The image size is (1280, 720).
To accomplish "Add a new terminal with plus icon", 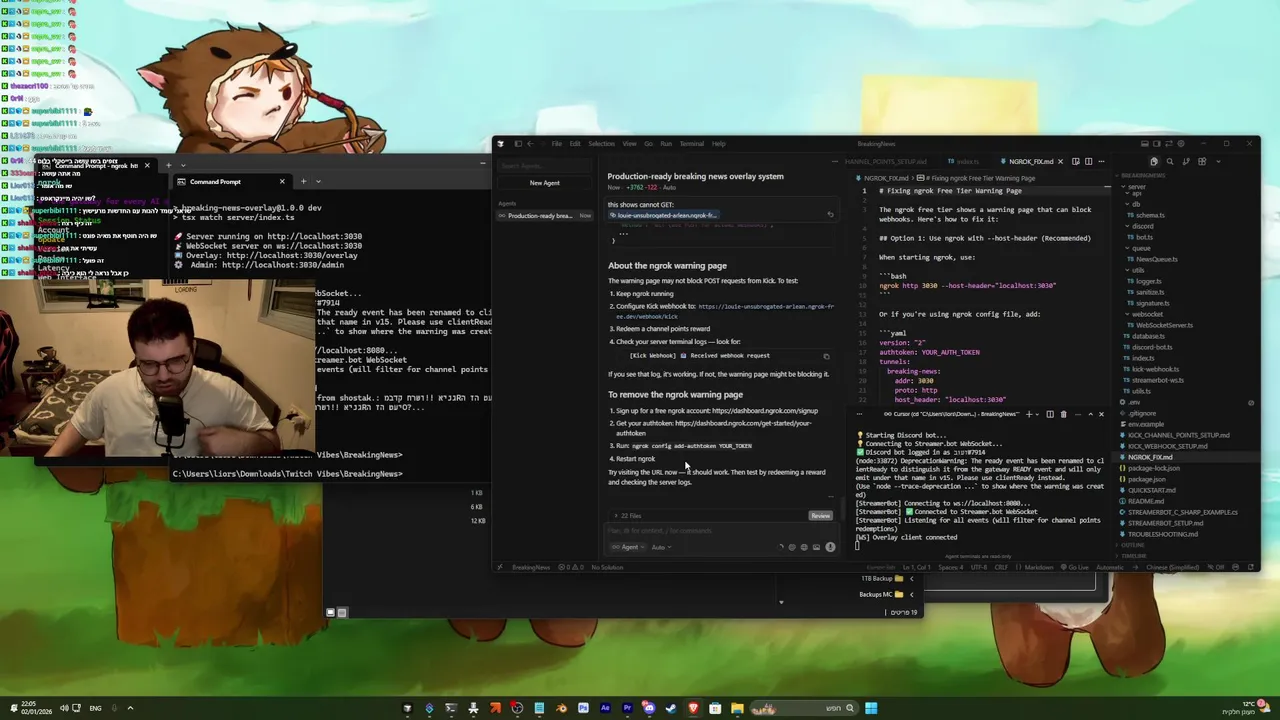I will tap(1029, 414).
